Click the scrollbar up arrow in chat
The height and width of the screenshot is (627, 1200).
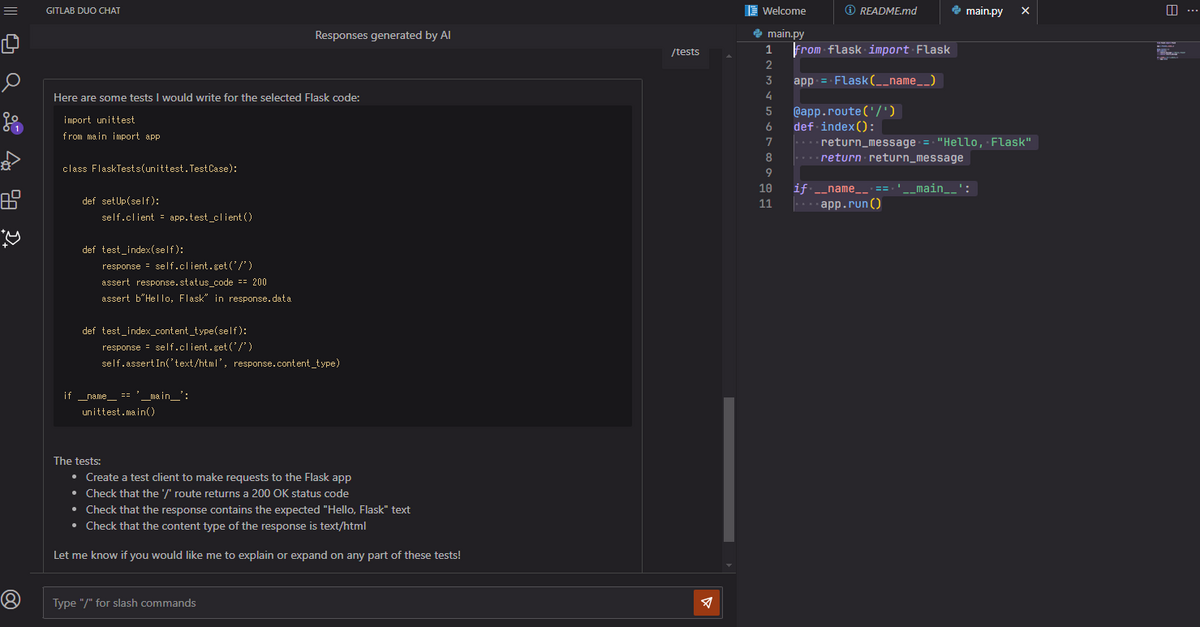point(728,56)
